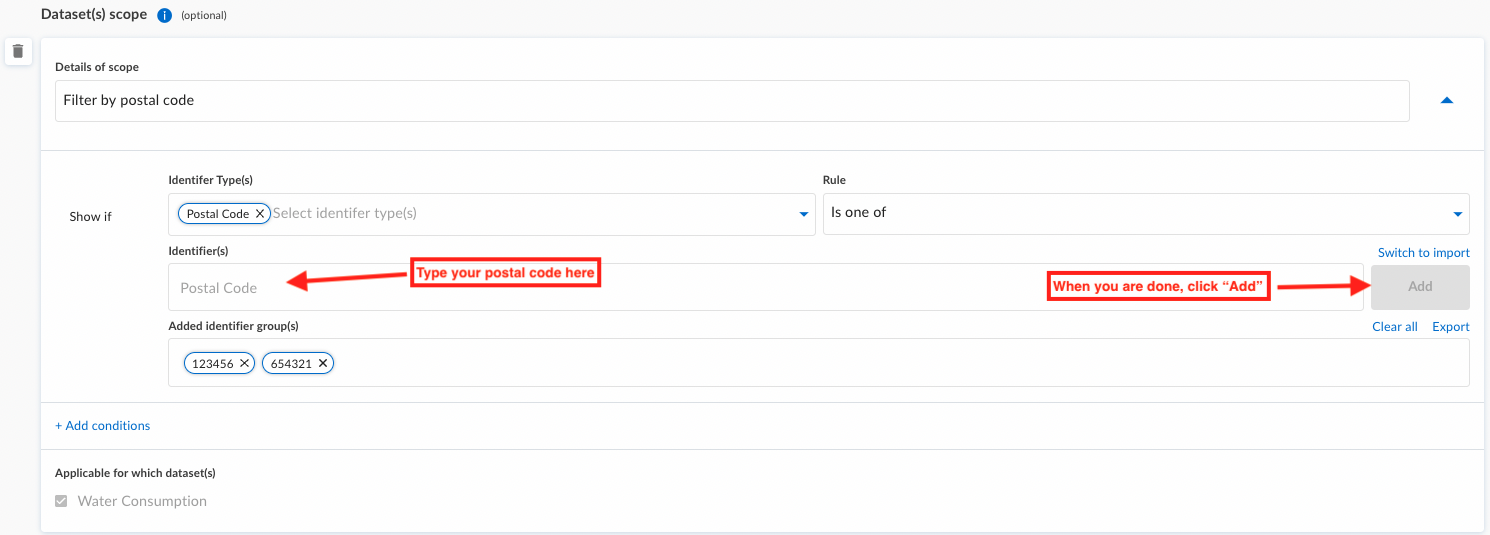The height and width of the screenshot is (535, 1490).
Task: Select the 123456 identifier chip text
Action: pos(213,364)
